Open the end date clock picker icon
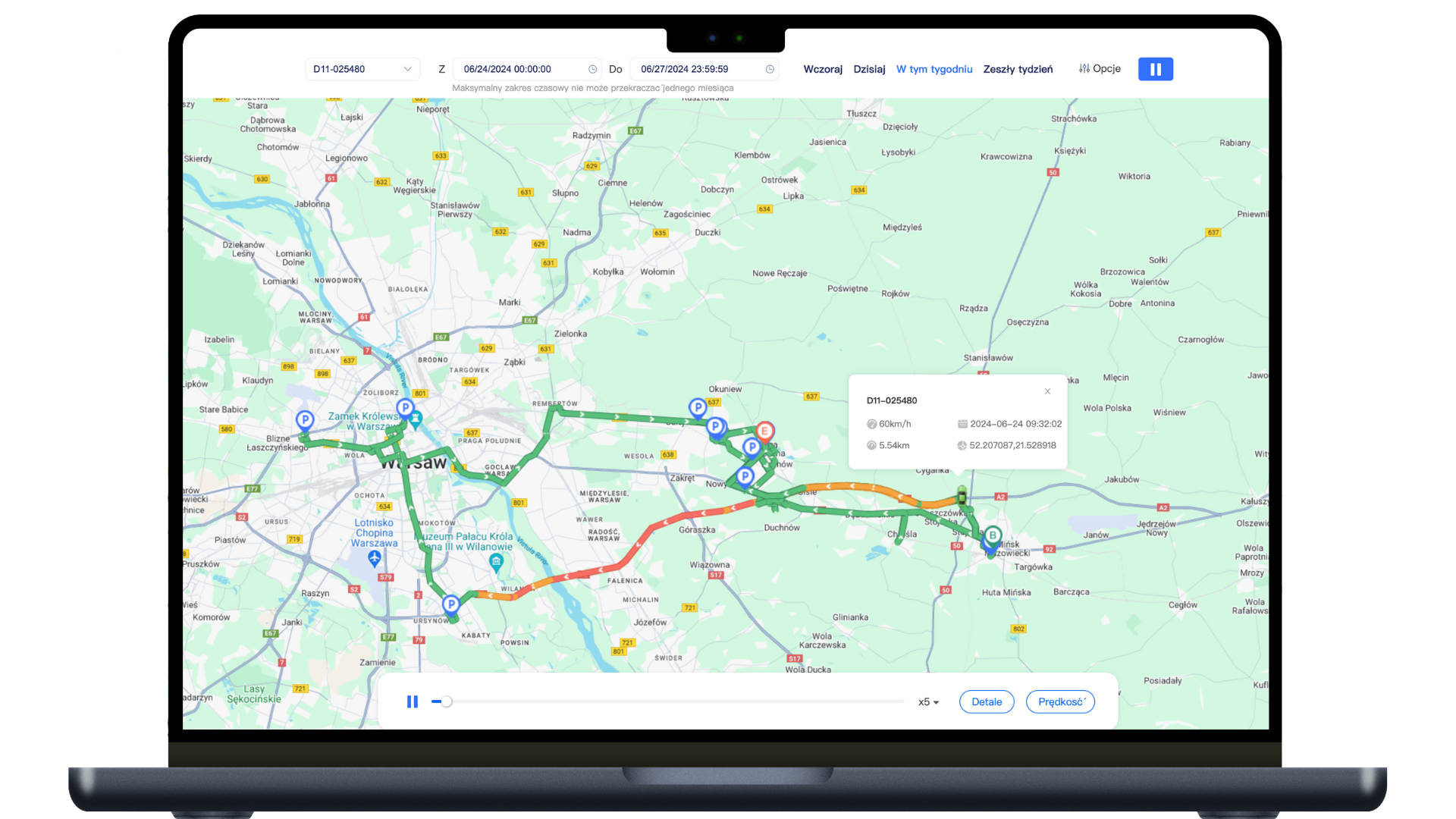The width and height of the screenshot is (1456, 819). pos(770,69)
